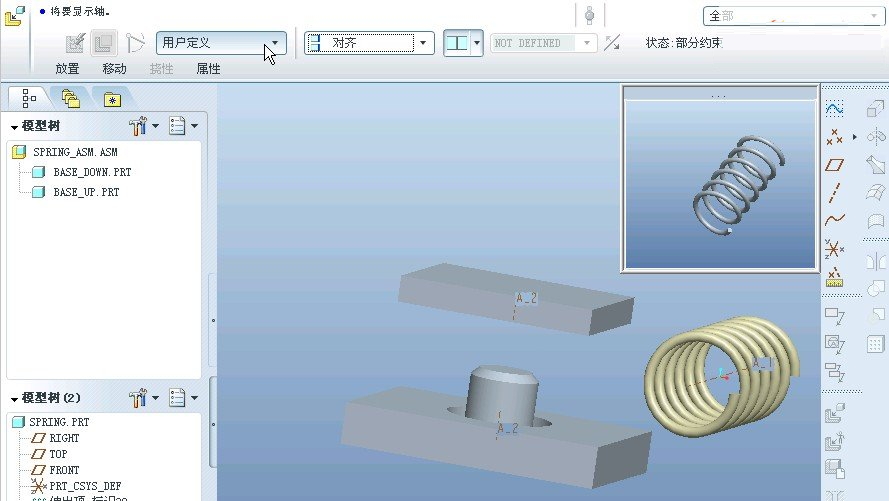Click the datum coordinate system tool icon
889x501 pixels.
pos(835,249)
